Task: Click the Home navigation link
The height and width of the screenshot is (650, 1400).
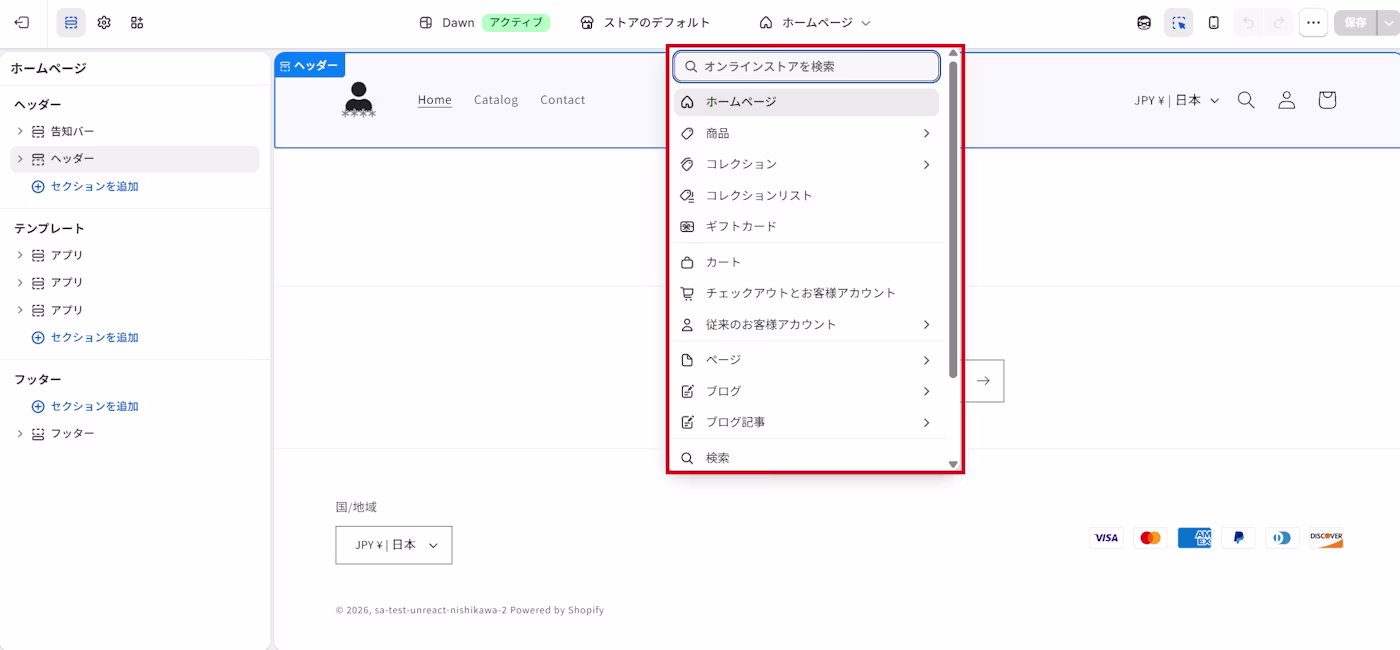Action: click(x=435, y=99)
